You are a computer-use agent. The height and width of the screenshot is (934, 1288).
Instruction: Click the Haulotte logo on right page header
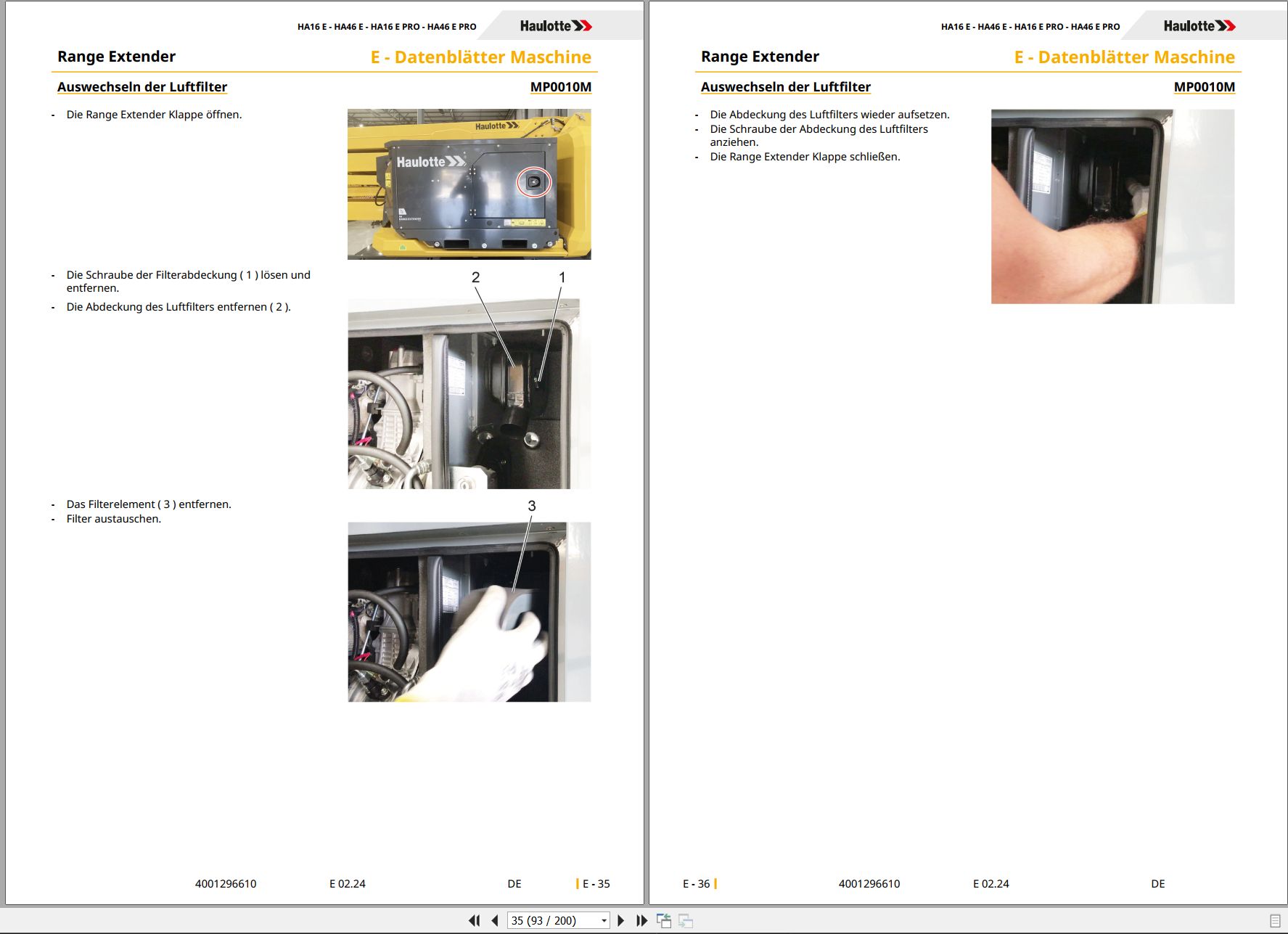(1199, 26)
